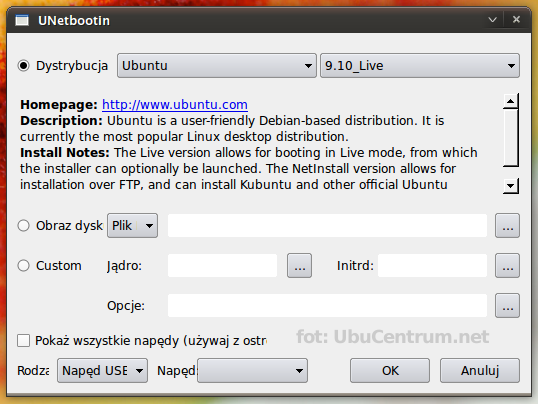Click the Opcje input field
Screen dimensions: 538x404
coord(327,305)
